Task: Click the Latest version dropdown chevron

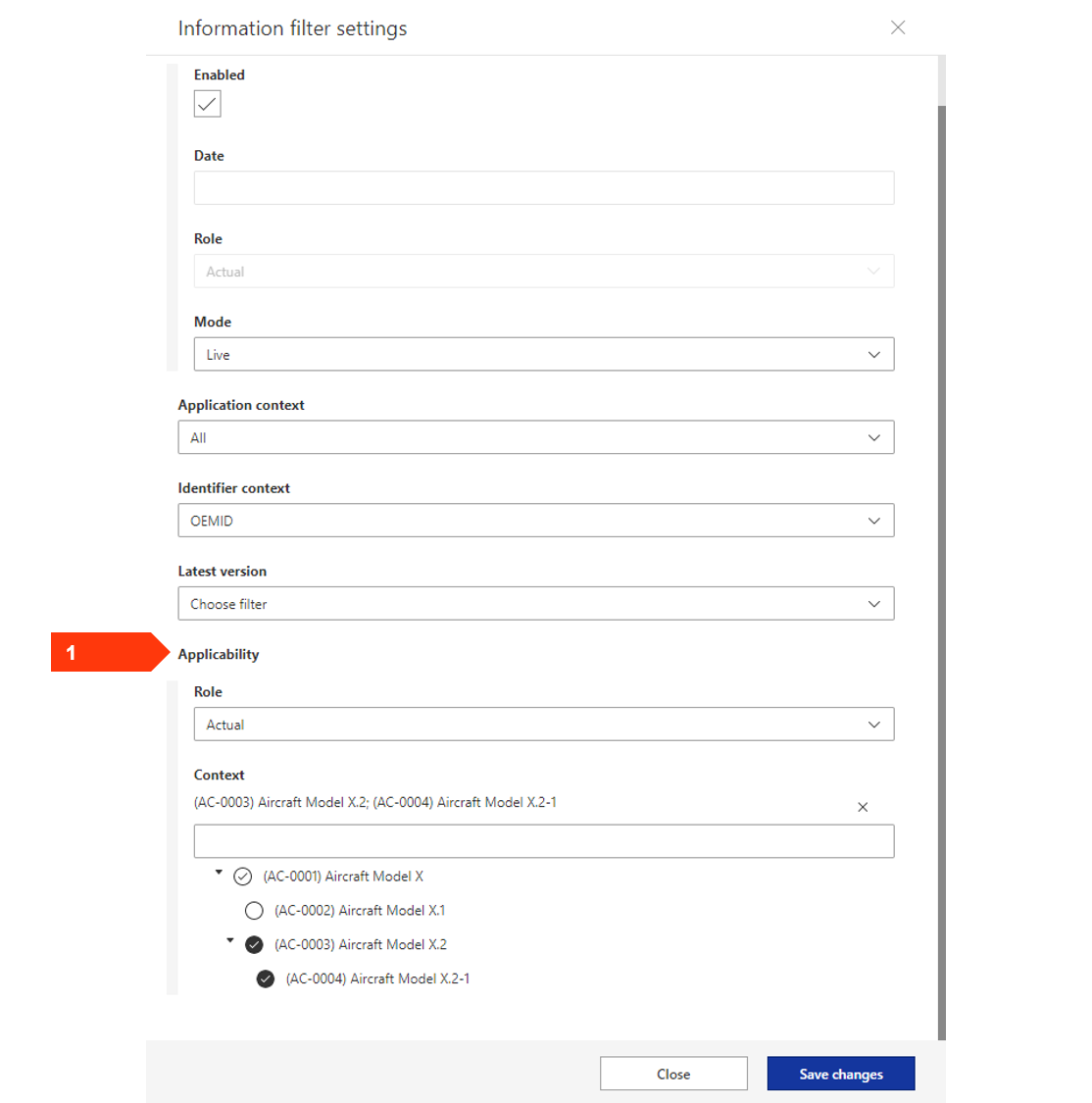Action: tap(873, 603)
